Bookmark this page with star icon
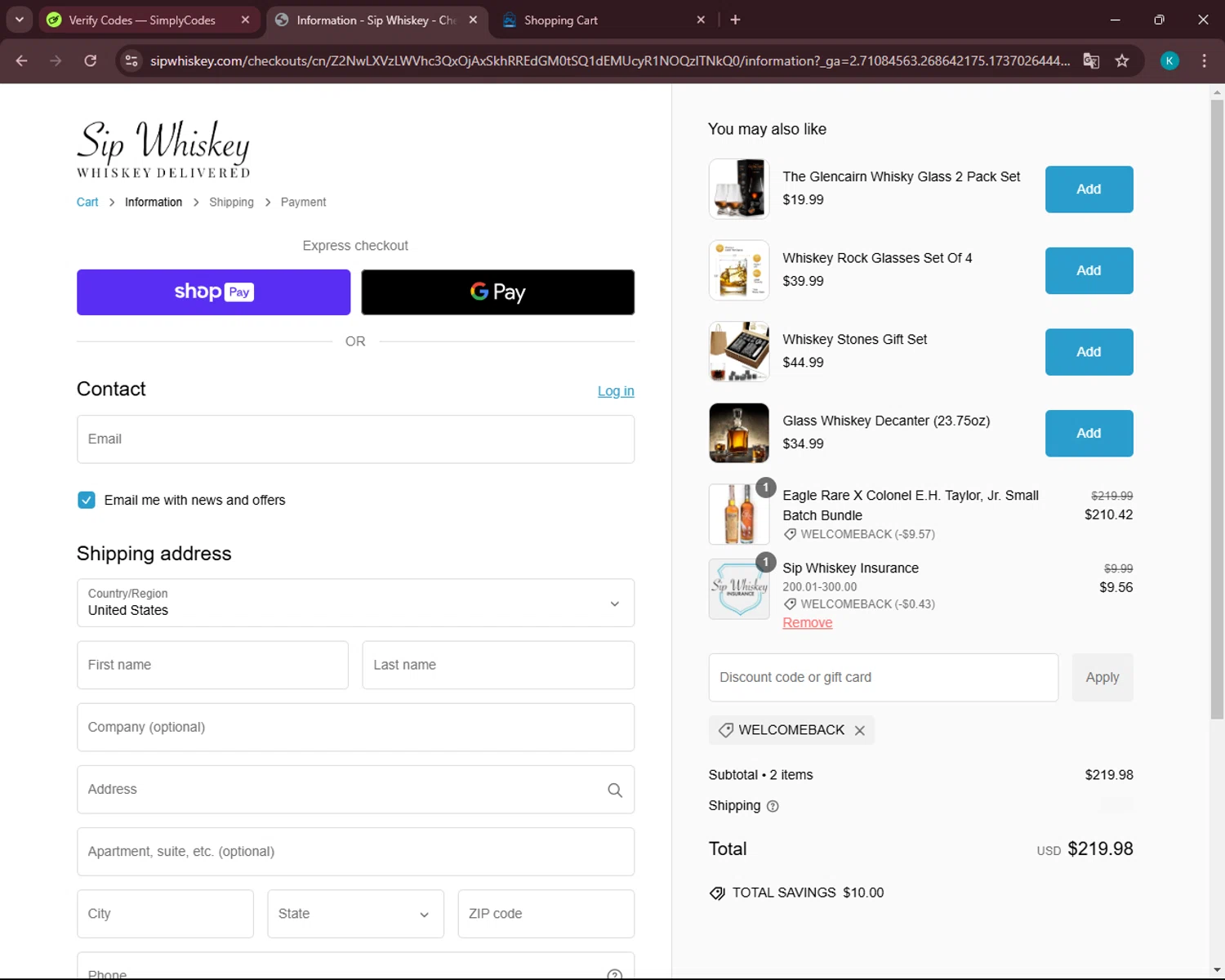The image size is (1225, 980). pos(1122,60)
